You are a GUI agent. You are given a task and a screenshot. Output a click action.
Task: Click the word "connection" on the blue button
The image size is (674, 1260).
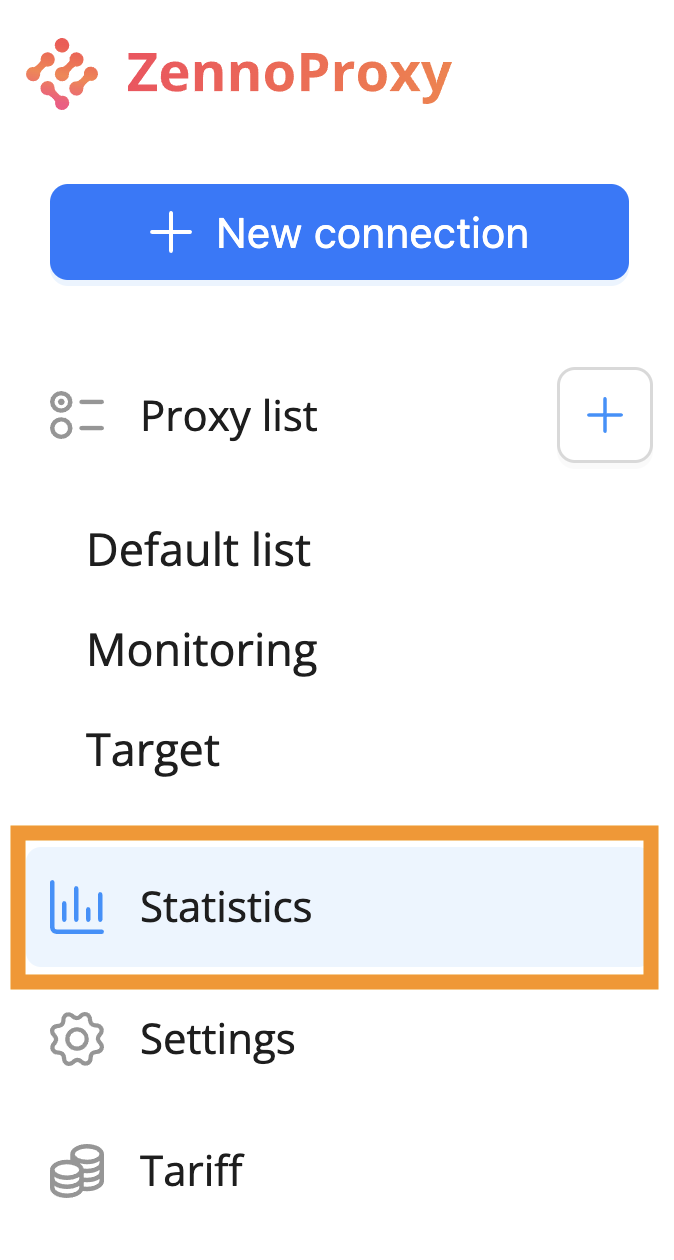(420, 233)
